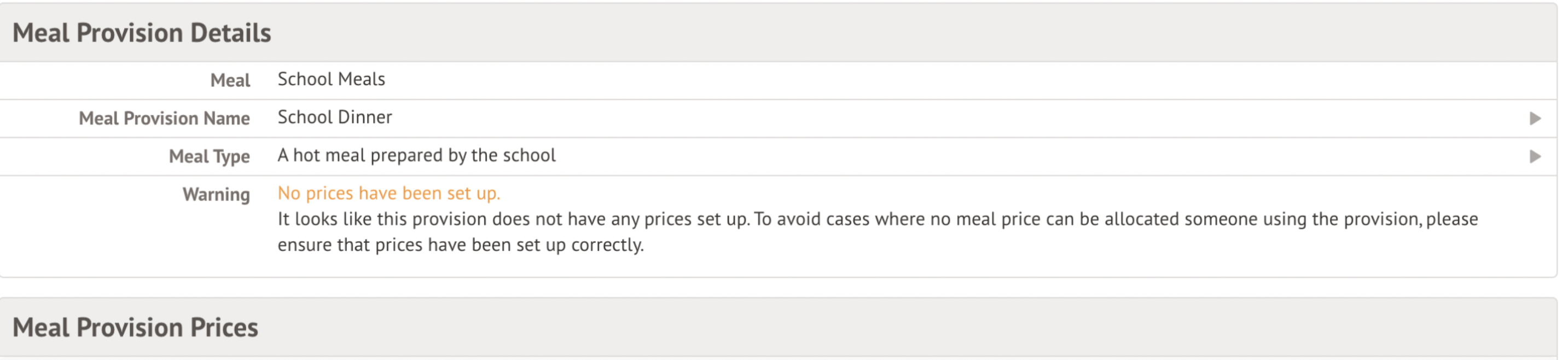Click "meal price can be allocated" phrase

pos(1066,219)
